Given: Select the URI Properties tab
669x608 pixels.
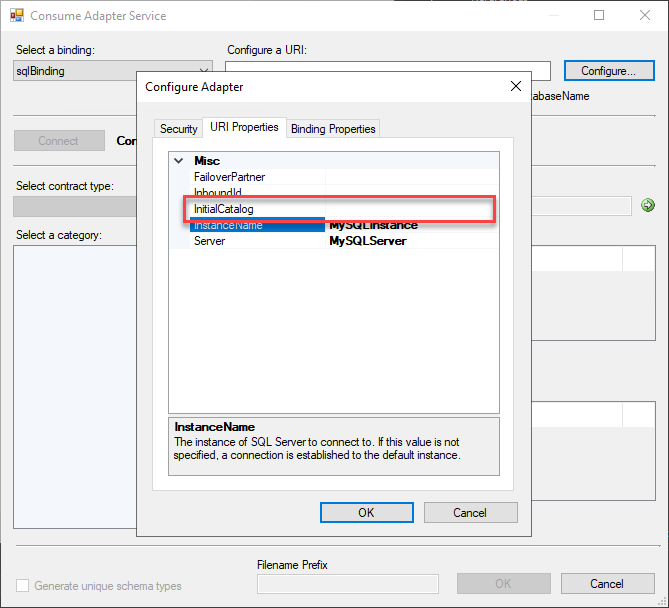Looking at the screenshot, I should click(243, 128).
